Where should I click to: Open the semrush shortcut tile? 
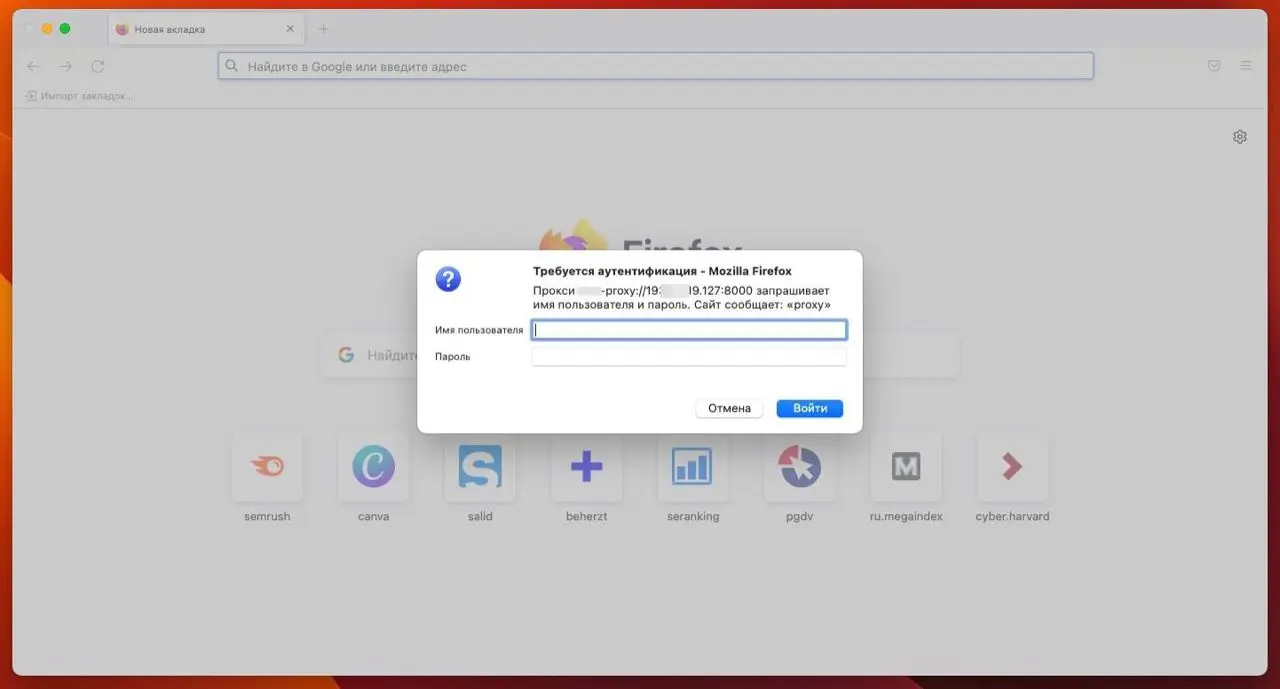point(267,467)
